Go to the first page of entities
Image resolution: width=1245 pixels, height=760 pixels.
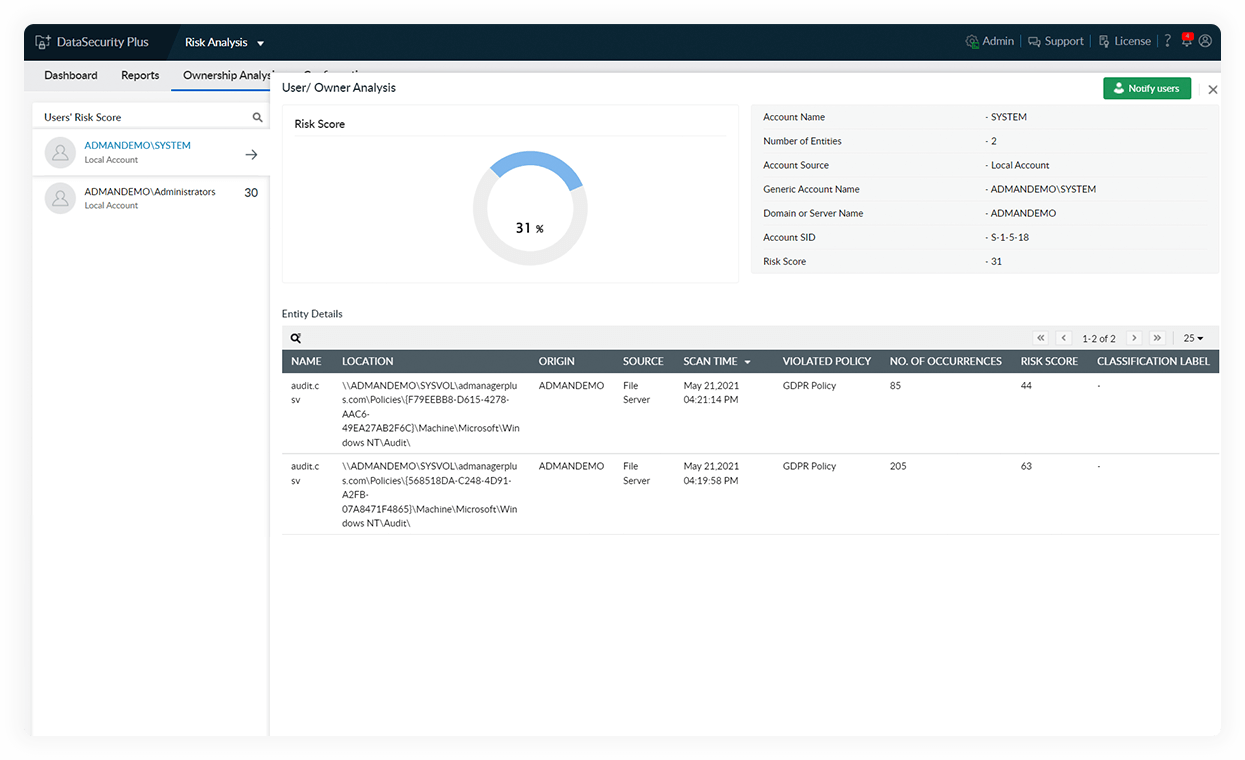point(1041,338)
